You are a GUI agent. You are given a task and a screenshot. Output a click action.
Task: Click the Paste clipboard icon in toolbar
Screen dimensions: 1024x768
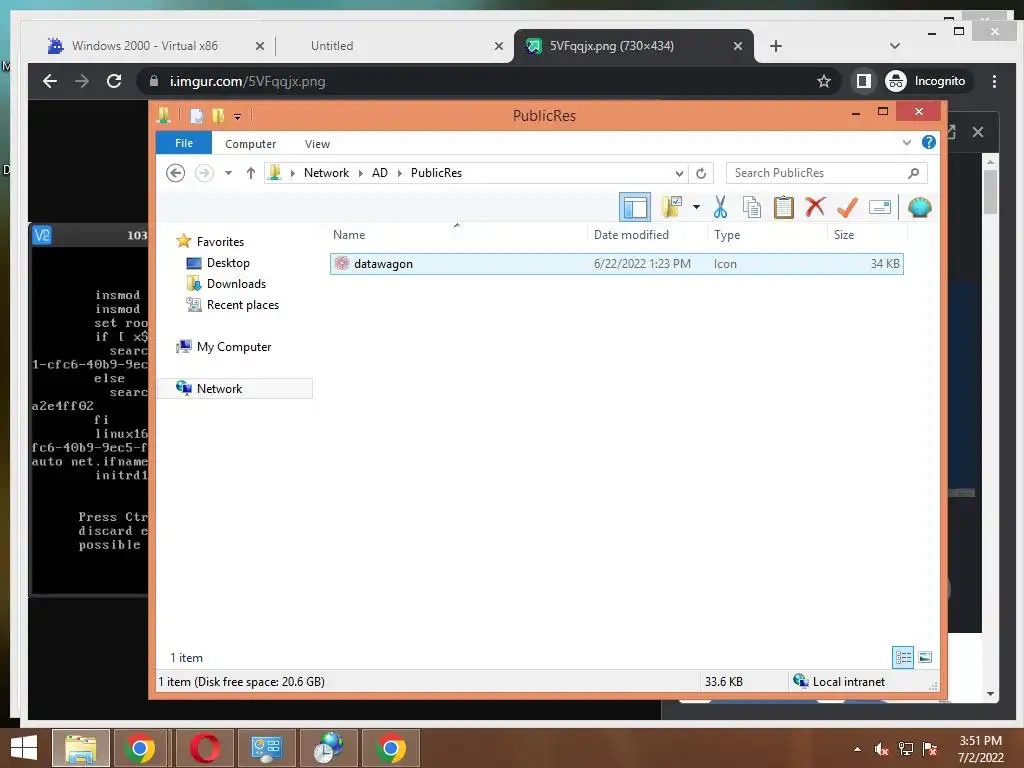point(783,207)
